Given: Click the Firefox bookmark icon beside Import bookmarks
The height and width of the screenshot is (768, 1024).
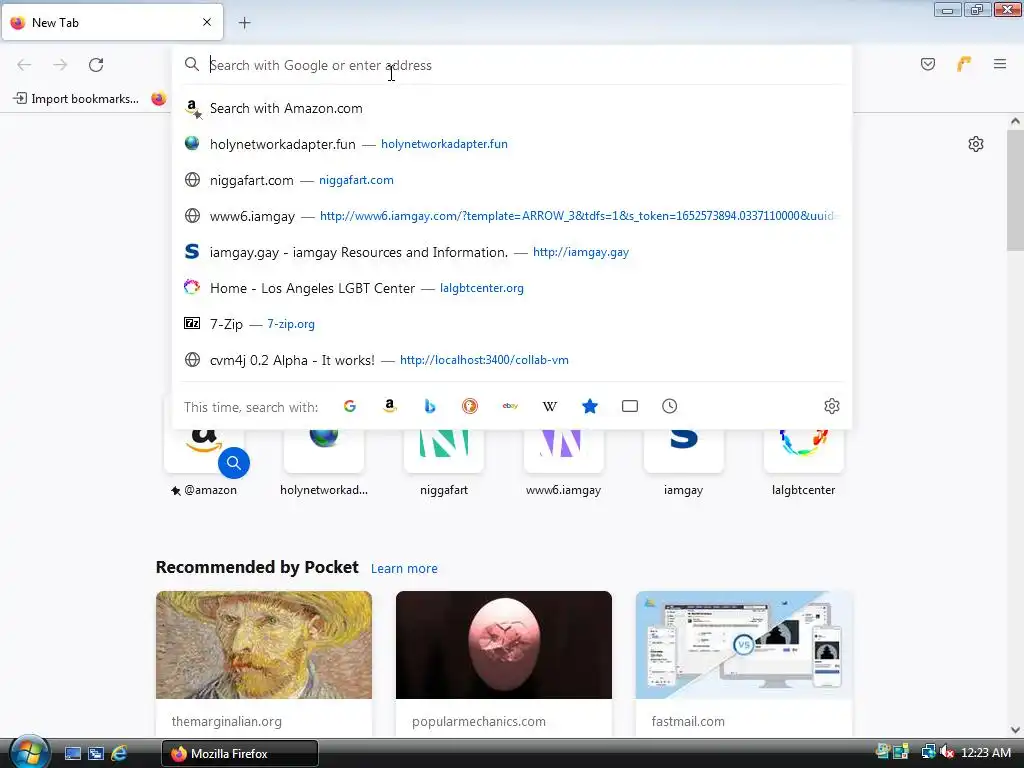Looking at the screenshot, I should tap(159, 99).
